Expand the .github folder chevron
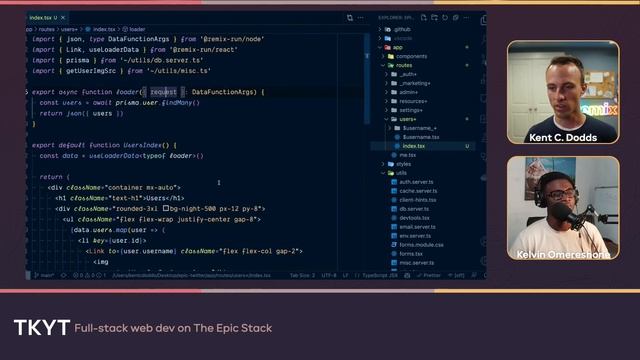This screenshot has height=360, width=640. (x=380, y=29)
